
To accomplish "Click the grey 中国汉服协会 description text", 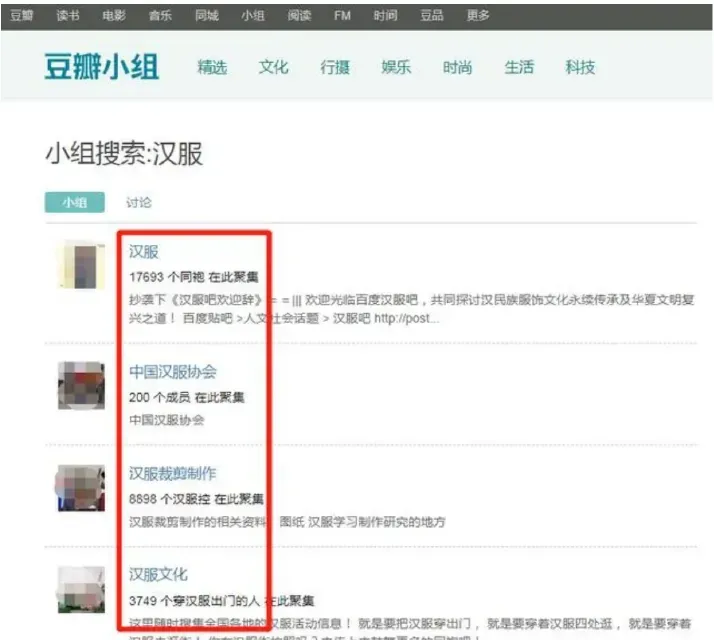I will pyautogui.click(x=167, y=420).
